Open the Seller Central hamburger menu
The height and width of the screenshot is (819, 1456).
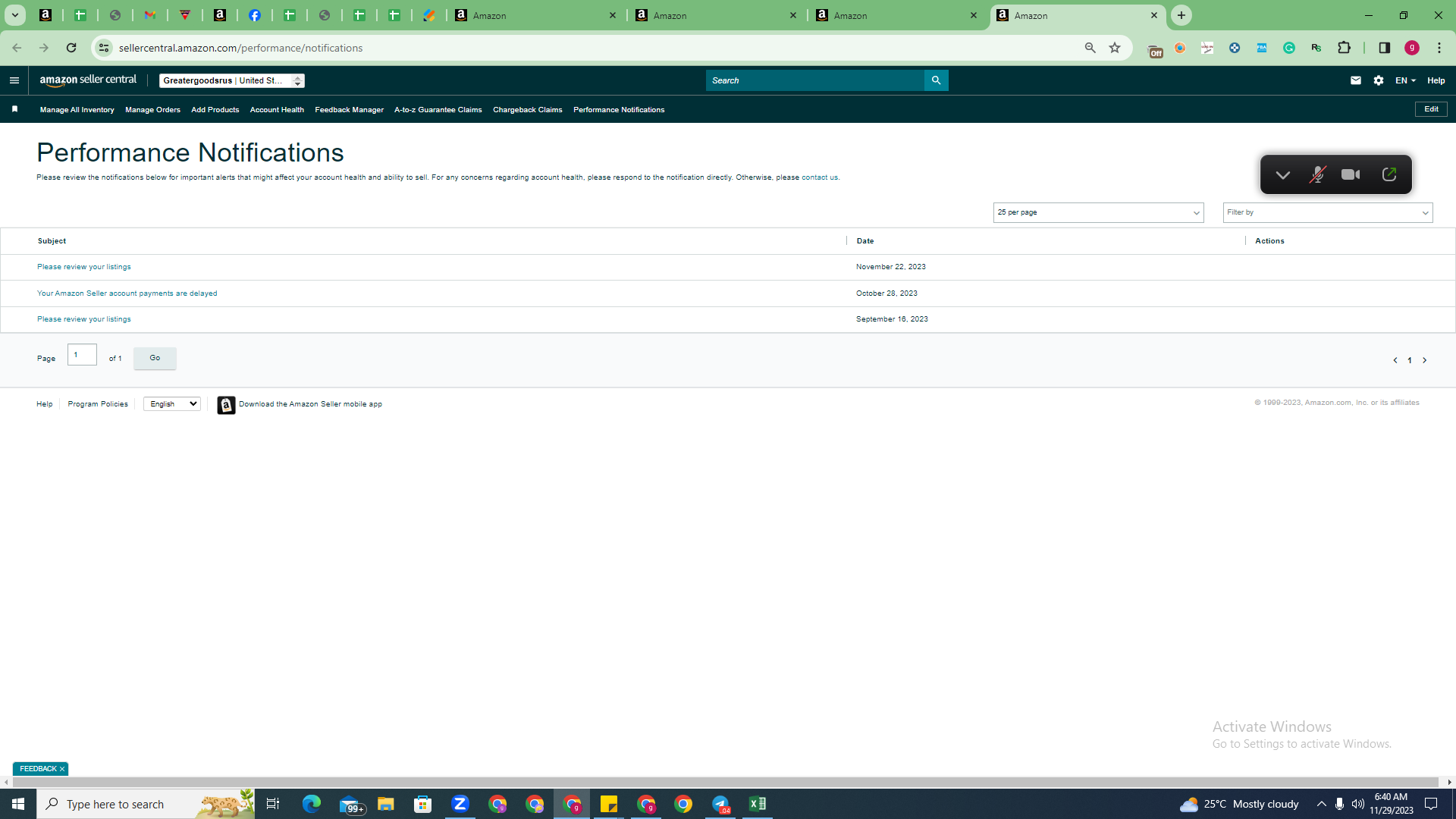click(14, 80)
